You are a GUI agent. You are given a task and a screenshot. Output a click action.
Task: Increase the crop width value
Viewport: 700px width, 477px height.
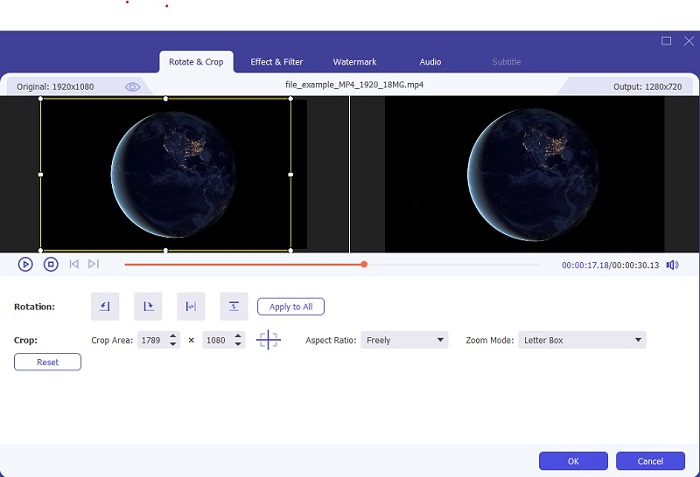(x=174, y=336)
